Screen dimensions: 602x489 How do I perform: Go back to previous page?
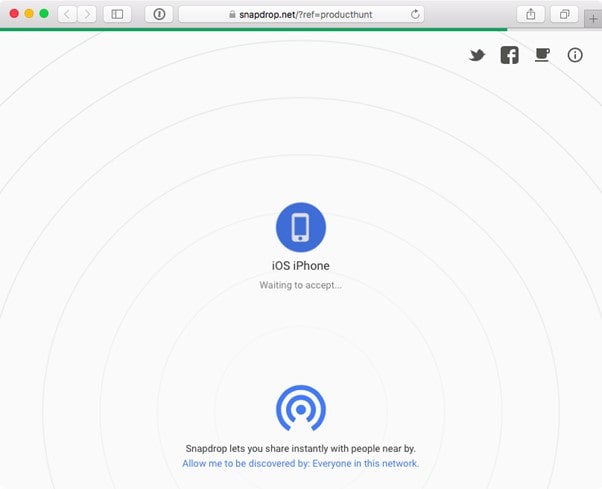[x=66, y=14]
